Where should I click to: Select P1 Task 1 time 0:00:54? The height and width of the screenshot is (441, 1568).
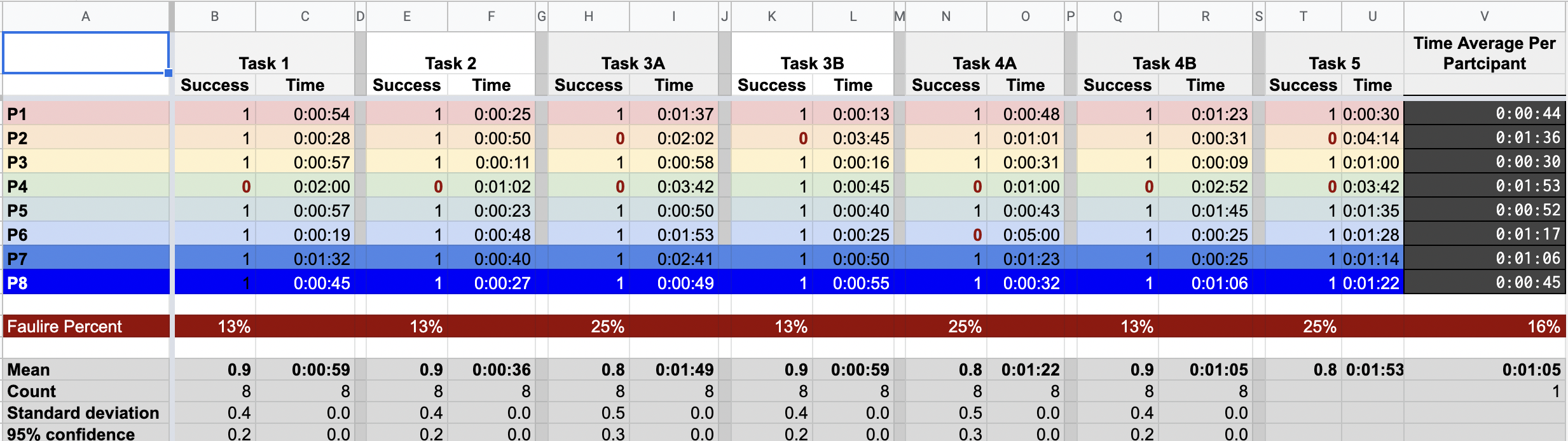coord(305,114)
